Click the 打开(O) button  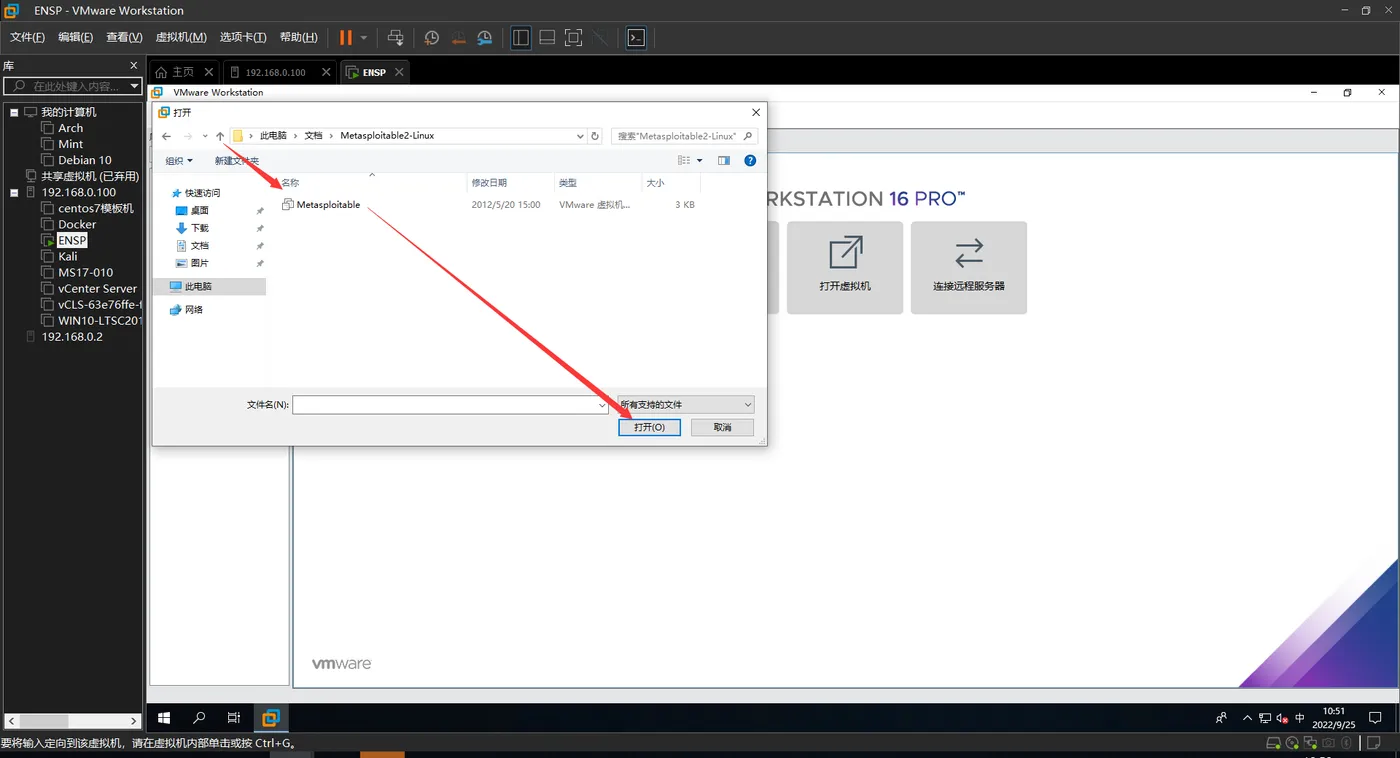click(649, 427)
